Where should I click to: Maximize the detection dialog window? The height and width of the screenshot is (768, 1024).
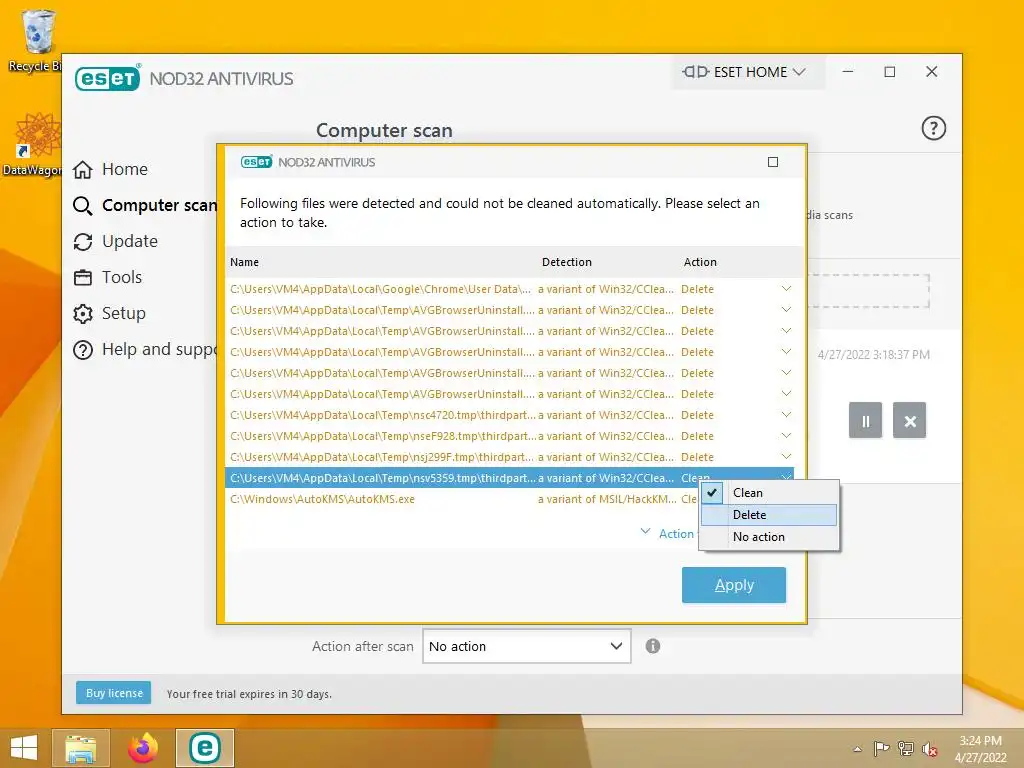(773, 162)
